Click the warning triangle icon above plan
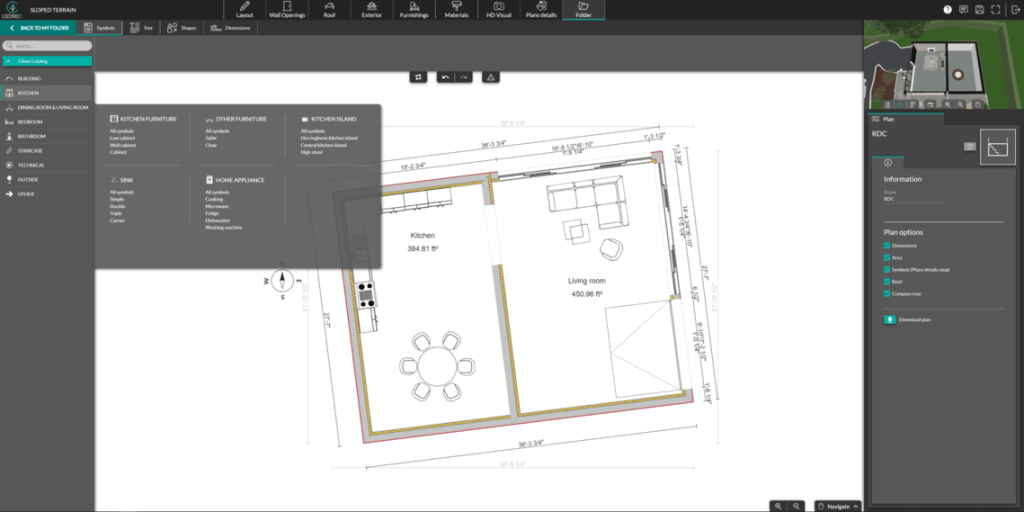The height and width of the screenshot is (512, 1024). tap(491, 77)
